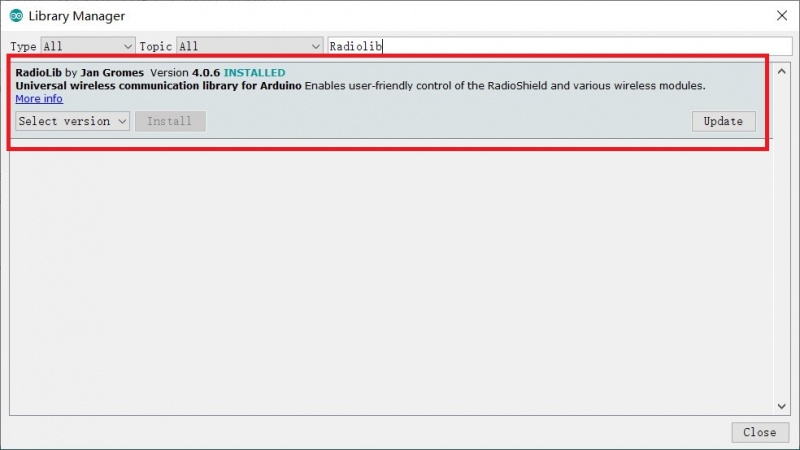Click the scrollbar up arrow
The height and width of the screenshot is (450, 800).
782,72
